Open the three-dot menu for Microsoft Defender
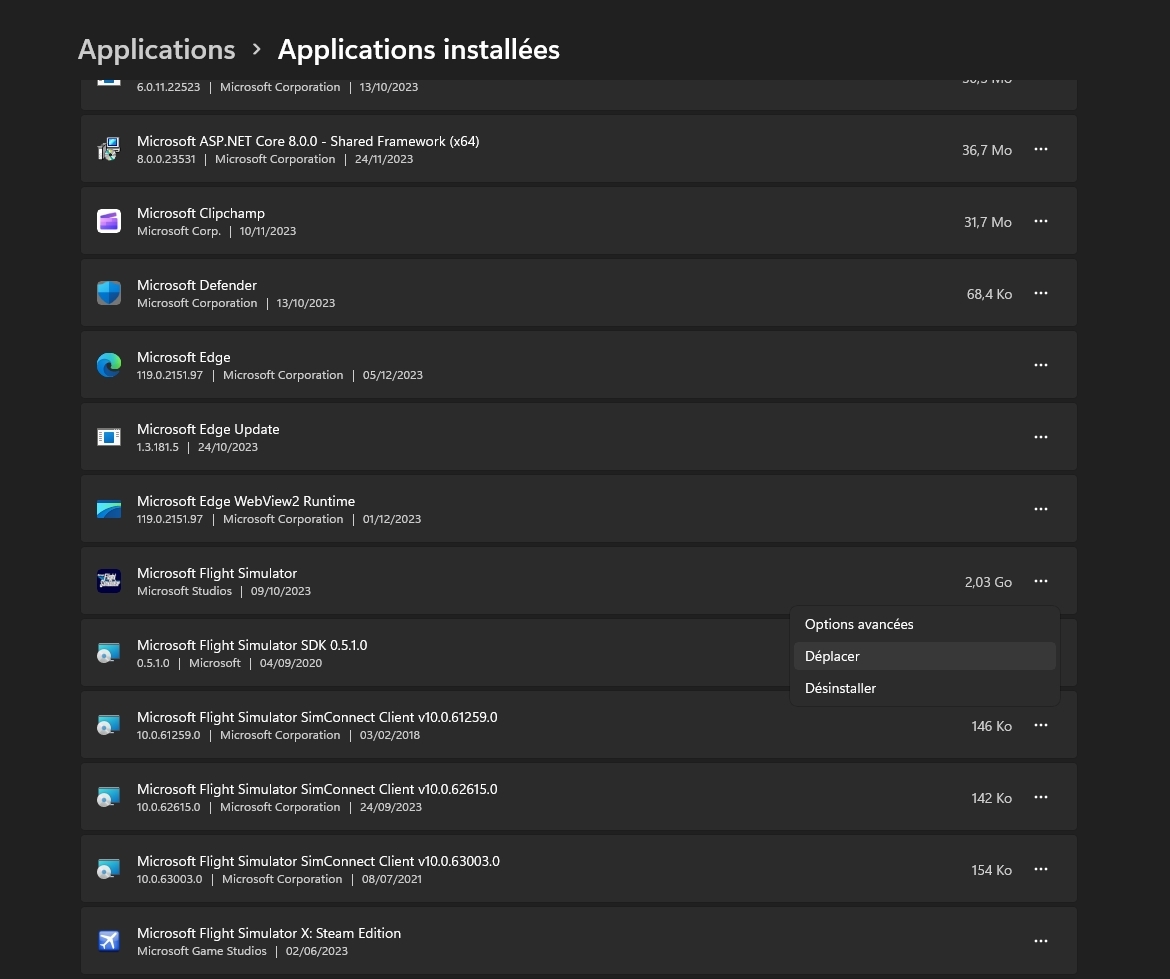Screen dimensions: 1170x979 coord(1041,293)
